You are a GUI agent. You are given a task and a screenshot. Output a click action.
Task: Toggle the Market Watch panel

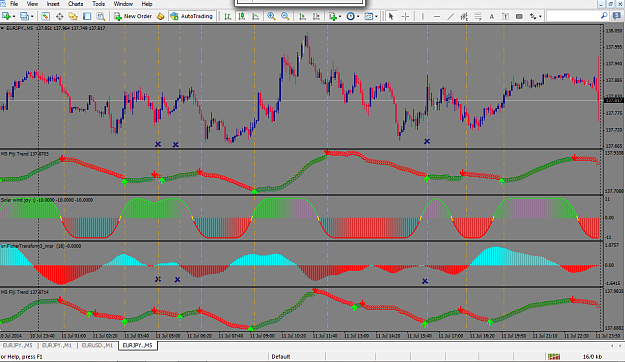click(45, 16)
